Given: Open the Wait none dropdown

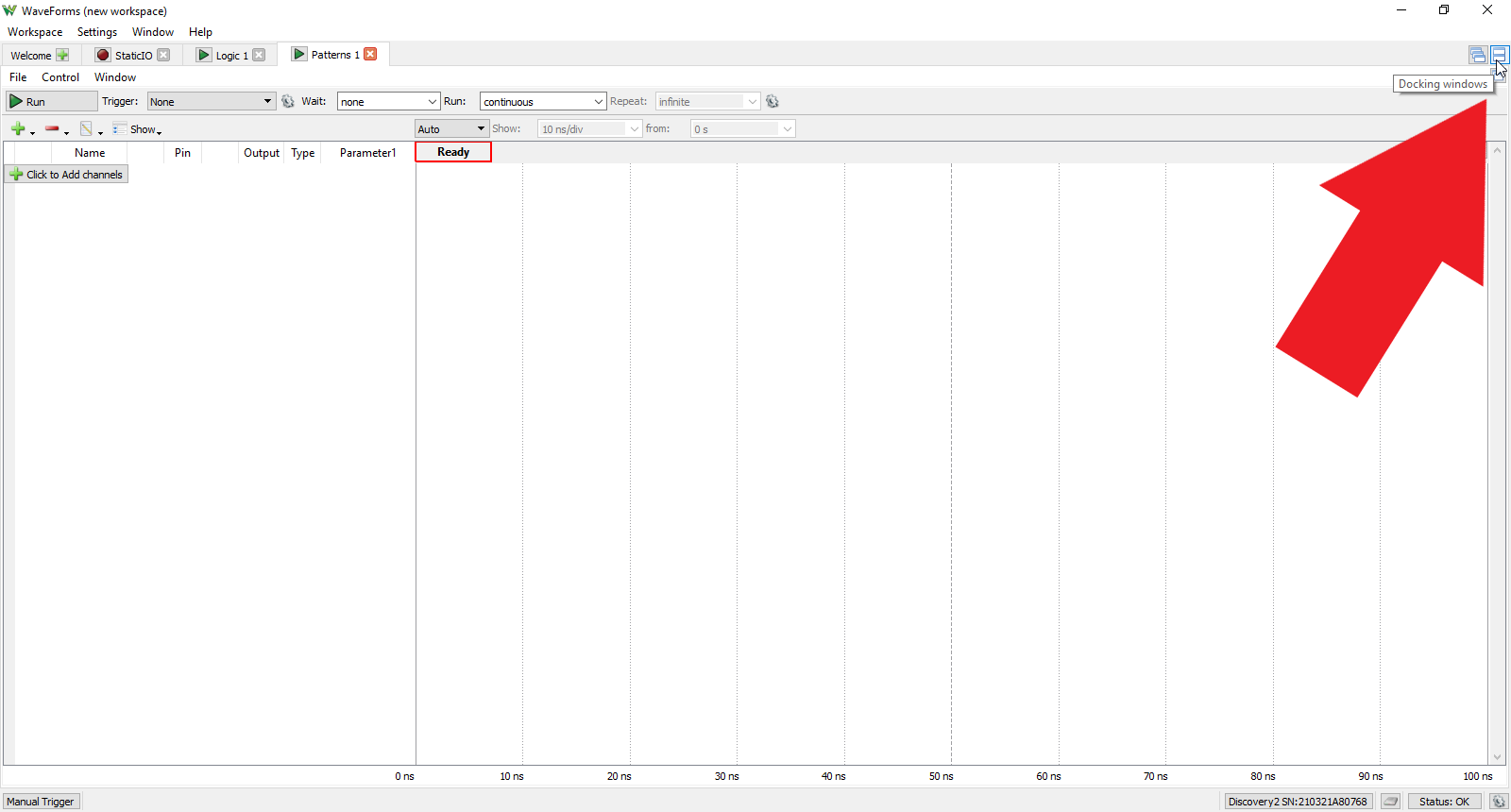Looking at the screenshot, I should 388,101.
